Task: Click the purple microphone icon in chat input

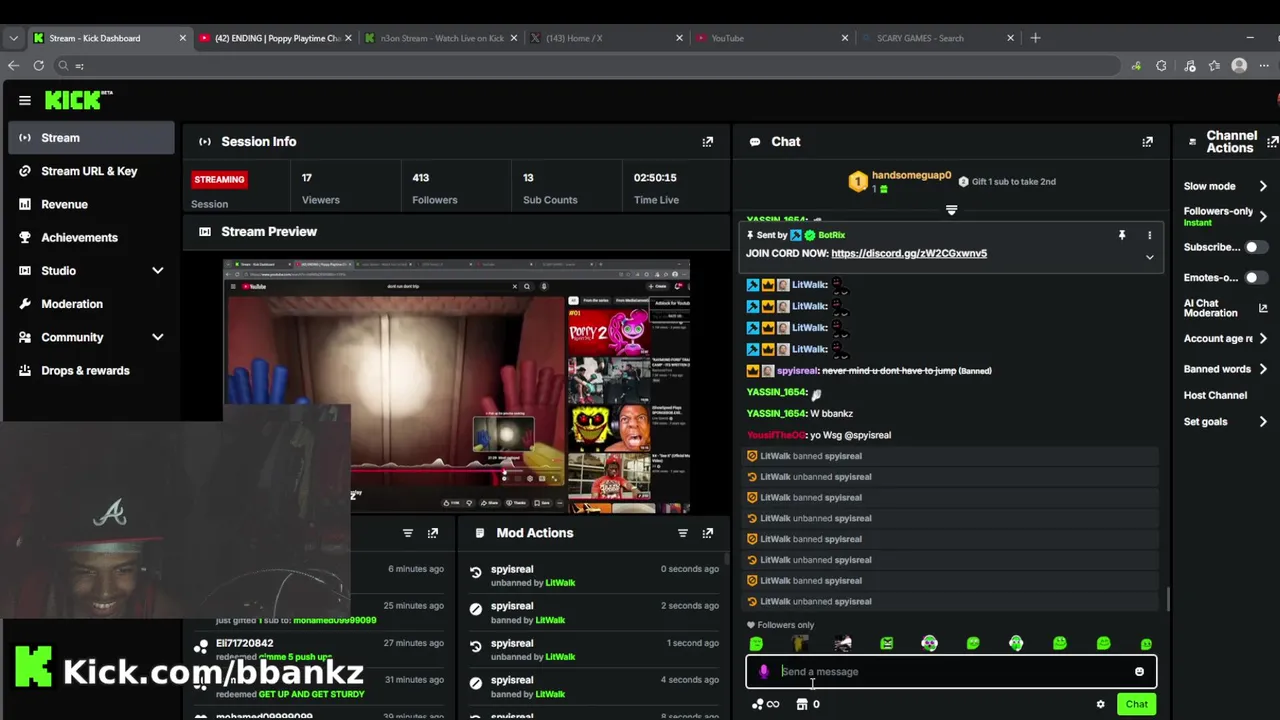Action: coord(764,672)
